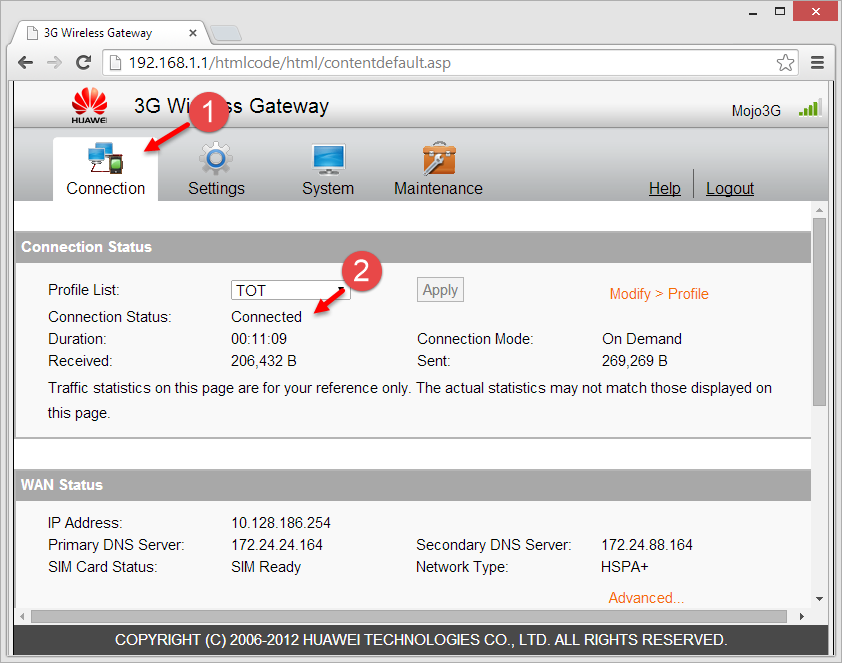Click secondary DNS value 172.24.88.164
This screenshot has width=842, height=663.
tap(647, 545)
